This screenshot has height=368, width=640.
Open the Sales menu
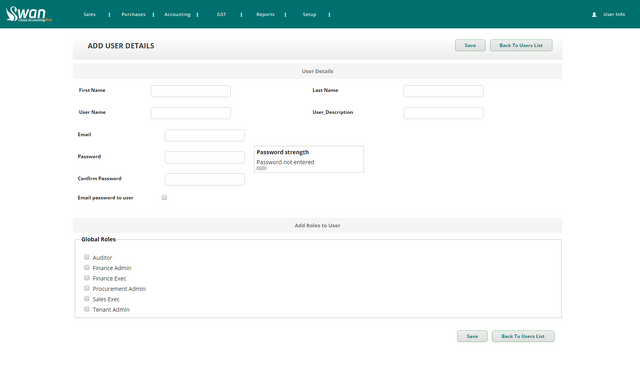click(89, 14)
